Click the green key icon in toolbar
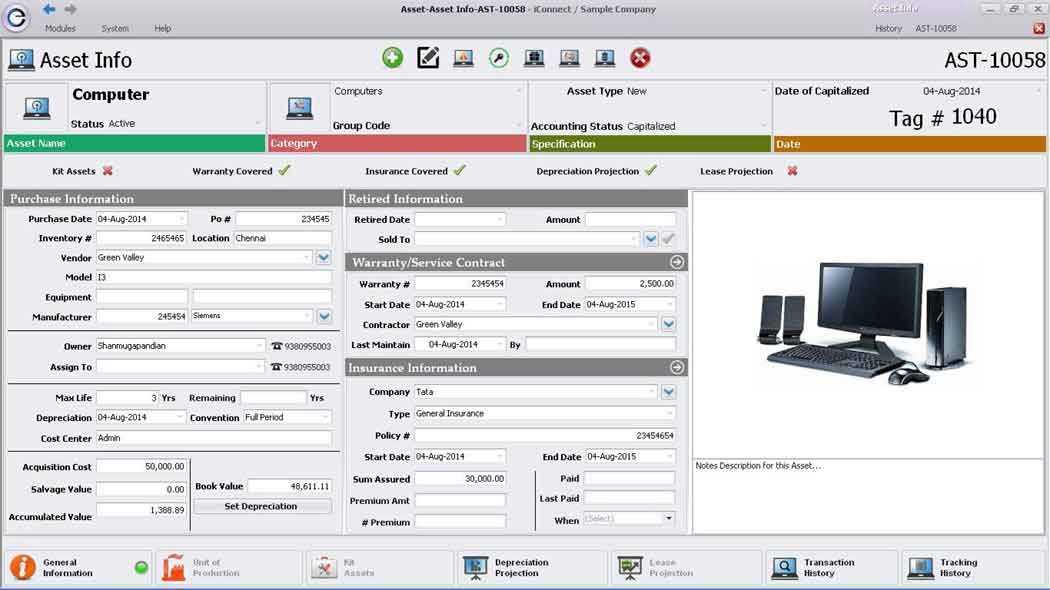 pos(499,58)
